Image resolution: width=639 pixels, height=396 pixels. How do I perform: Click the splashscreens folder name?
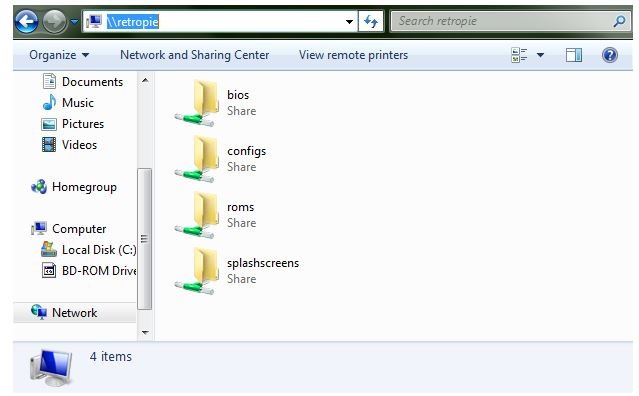(263, 263)
